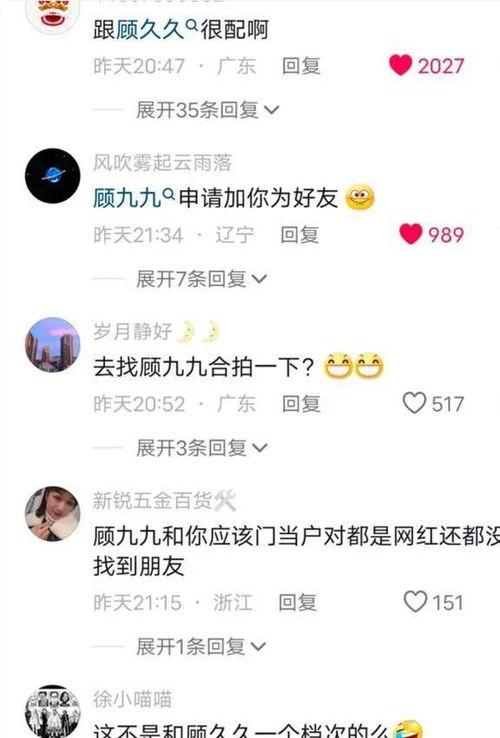Tap the heart outline beside 151

point(415,602)
